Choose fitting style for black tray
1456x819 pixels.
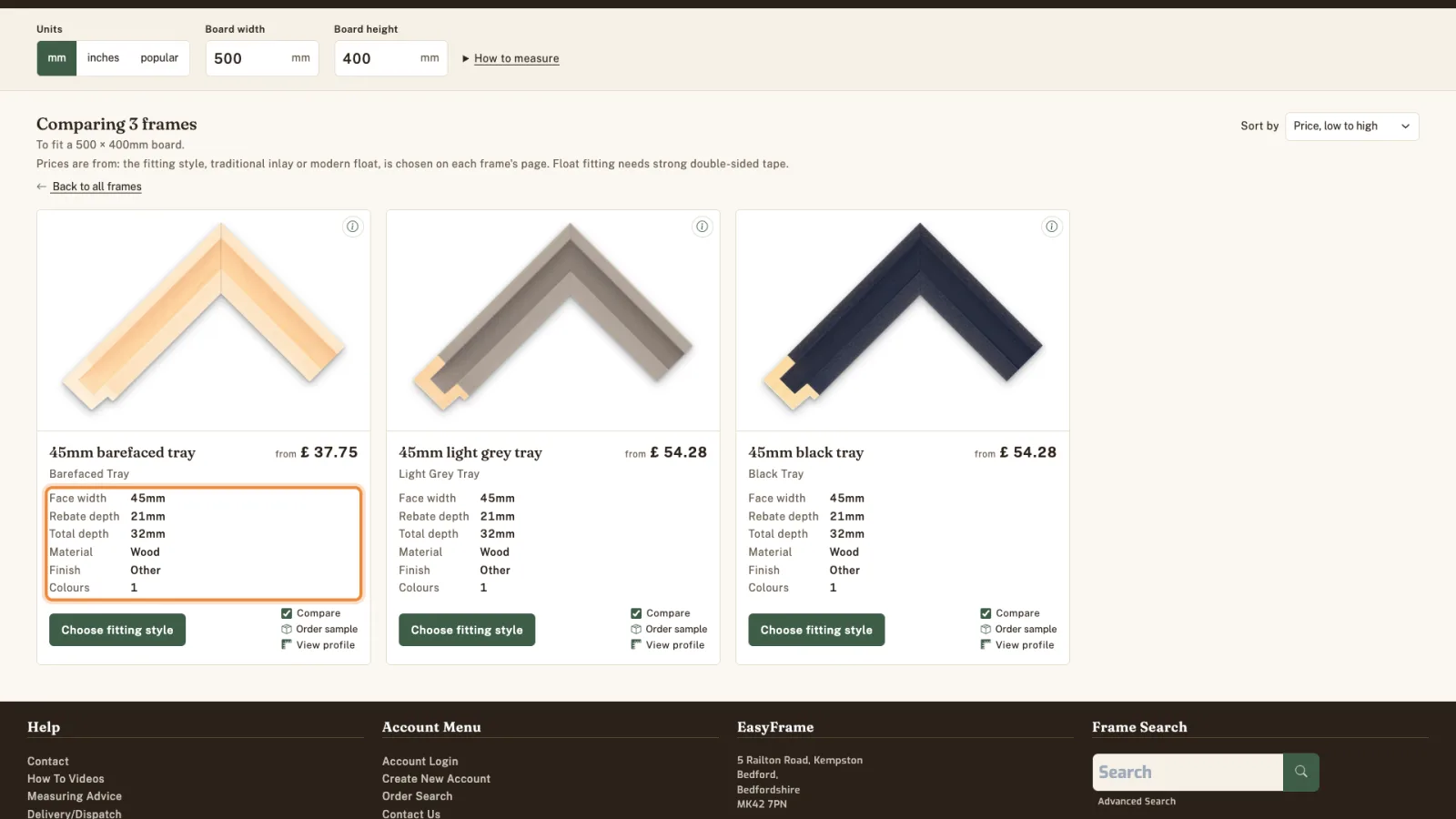[x=816, y=630]
